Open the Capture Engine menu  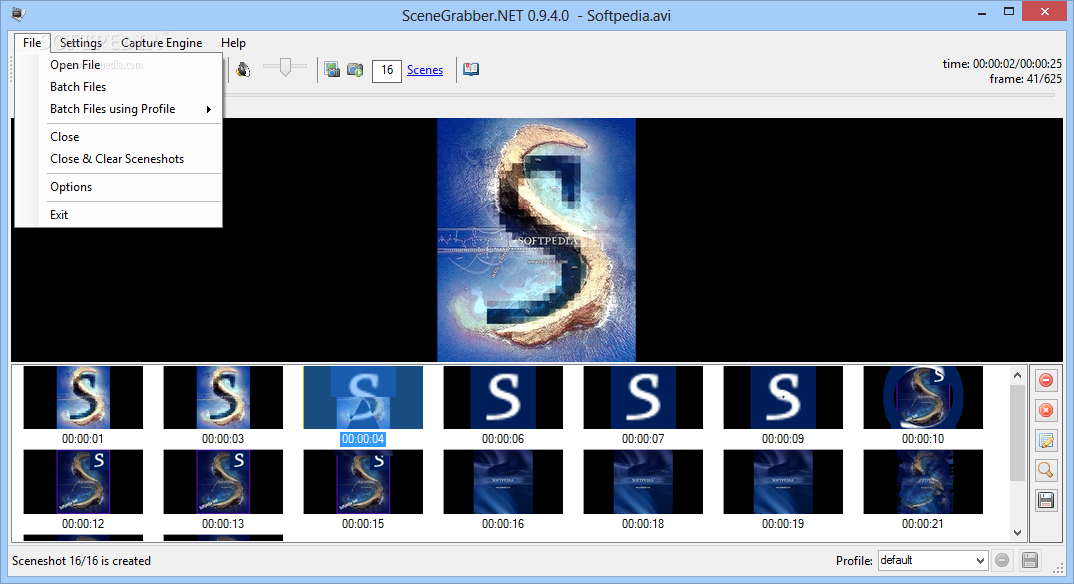162,42
